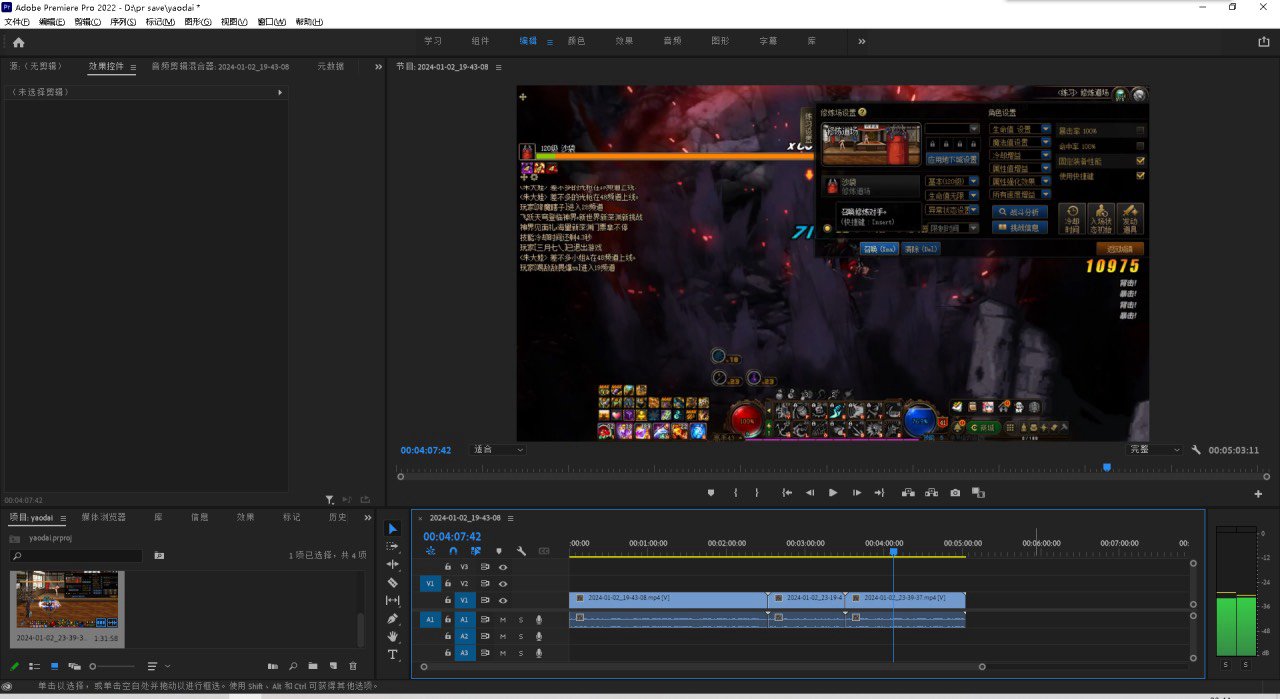1280x699 pixels.
Task: Toggle Snap in timeline
Action: [x=453, y=551]
